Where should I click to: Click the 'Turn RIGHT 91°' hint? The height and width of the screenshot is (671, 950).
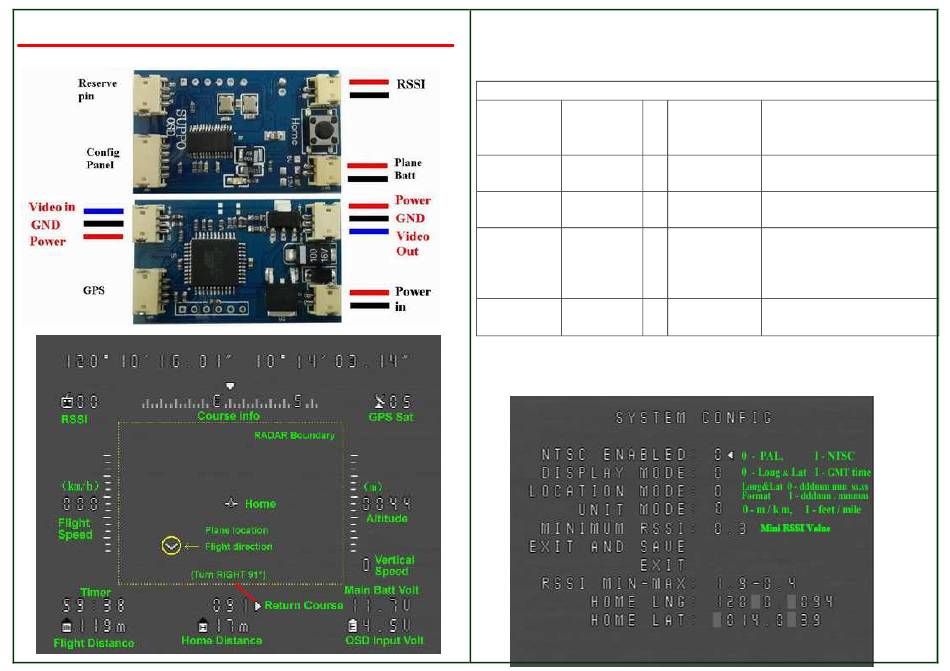228,574
